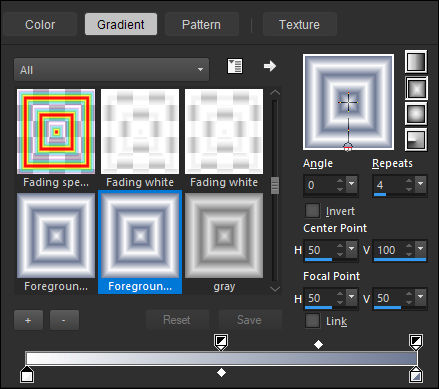Click the Save button

(x=249, y=320)
